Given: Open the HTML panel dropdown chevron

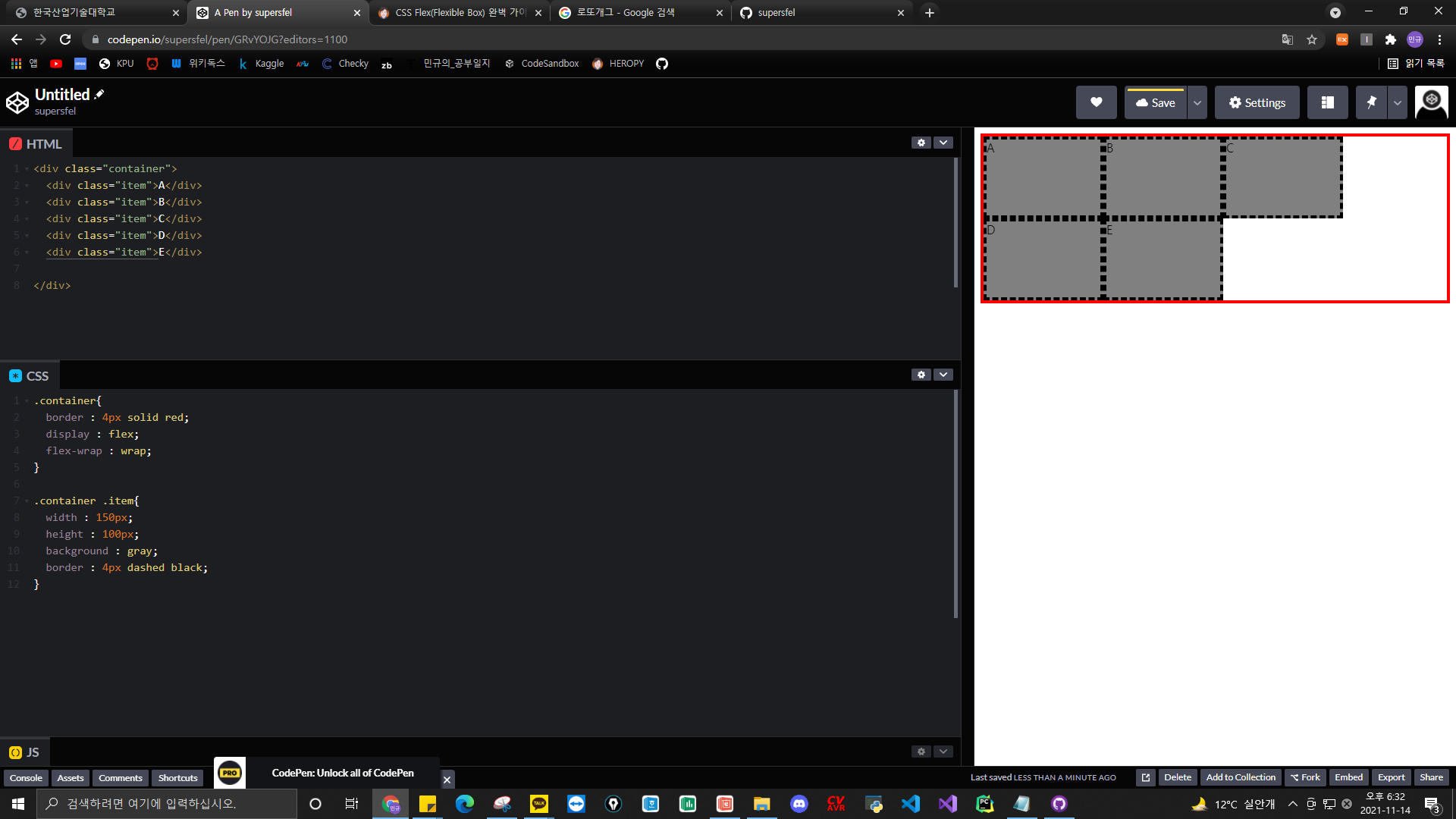Looking at the screenshot, I should (943, 143).
